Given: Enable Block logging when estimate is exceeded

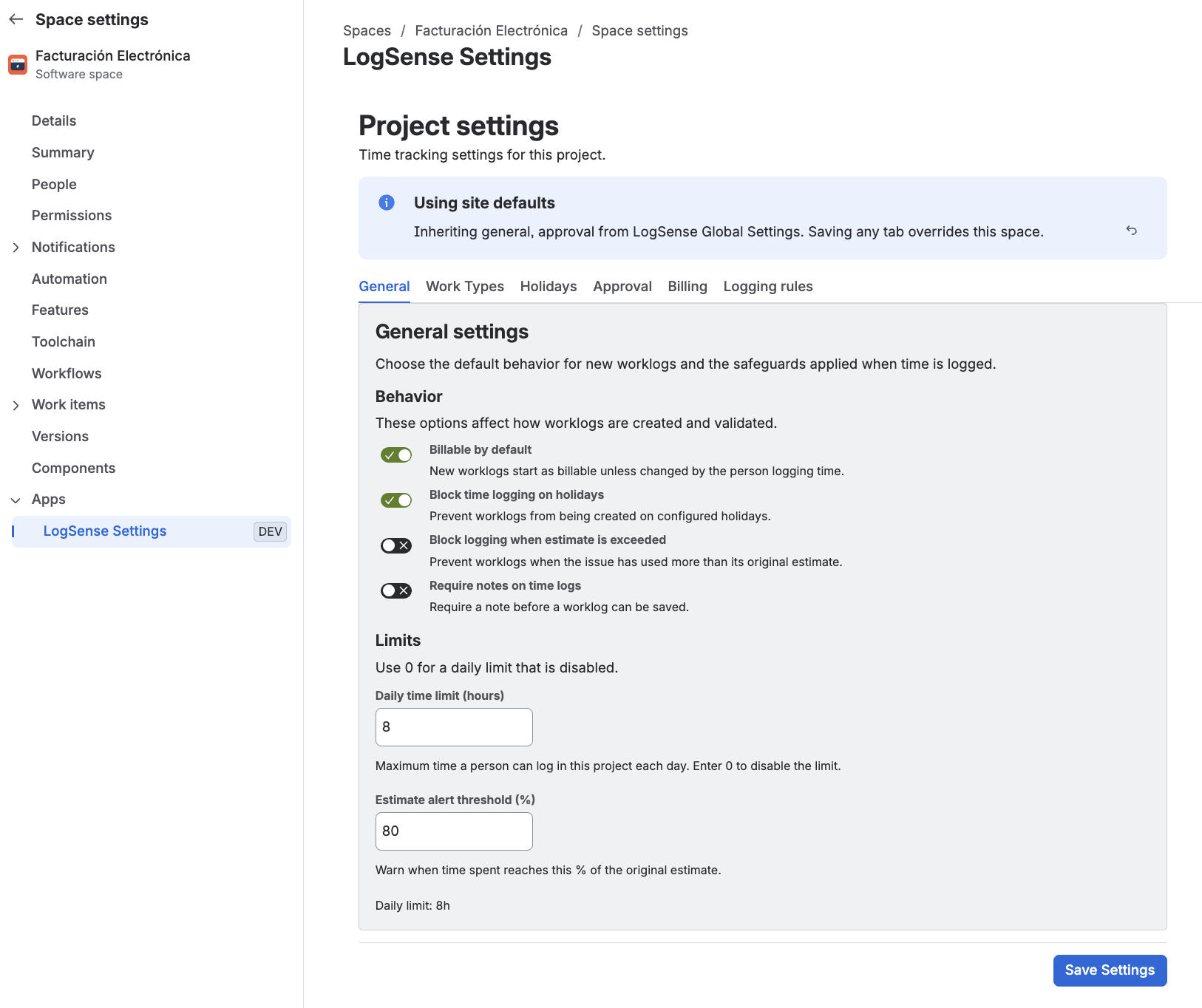Looking at the screenshot, I should point(396,545).
